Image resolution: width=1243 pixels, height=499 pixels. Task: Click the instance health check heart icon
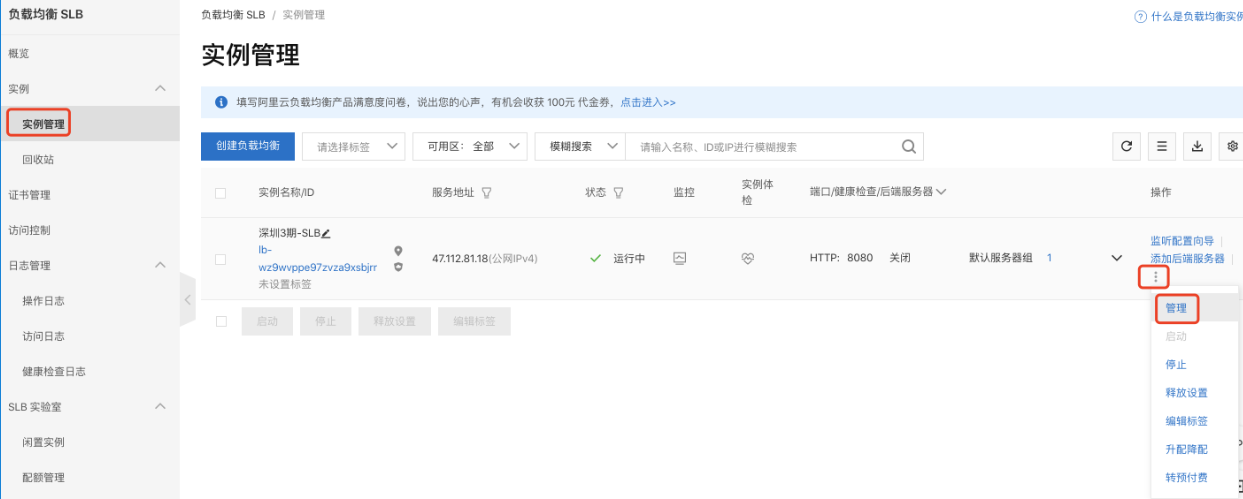[x=747, y=258]
